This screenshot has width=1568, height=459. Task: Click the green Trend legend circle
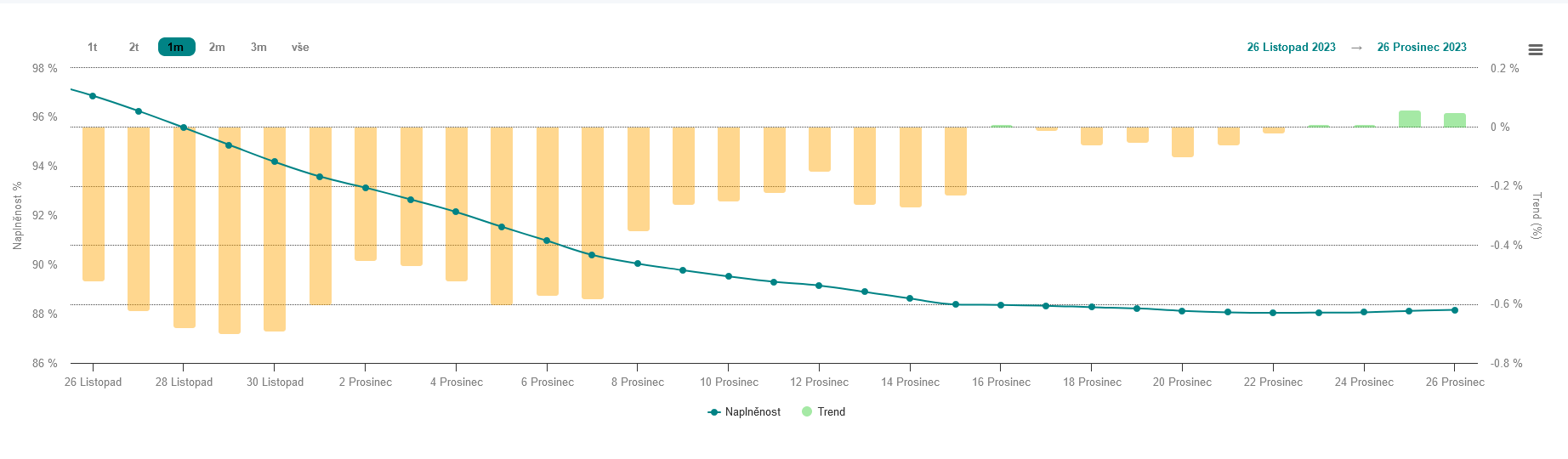[807, 412]
